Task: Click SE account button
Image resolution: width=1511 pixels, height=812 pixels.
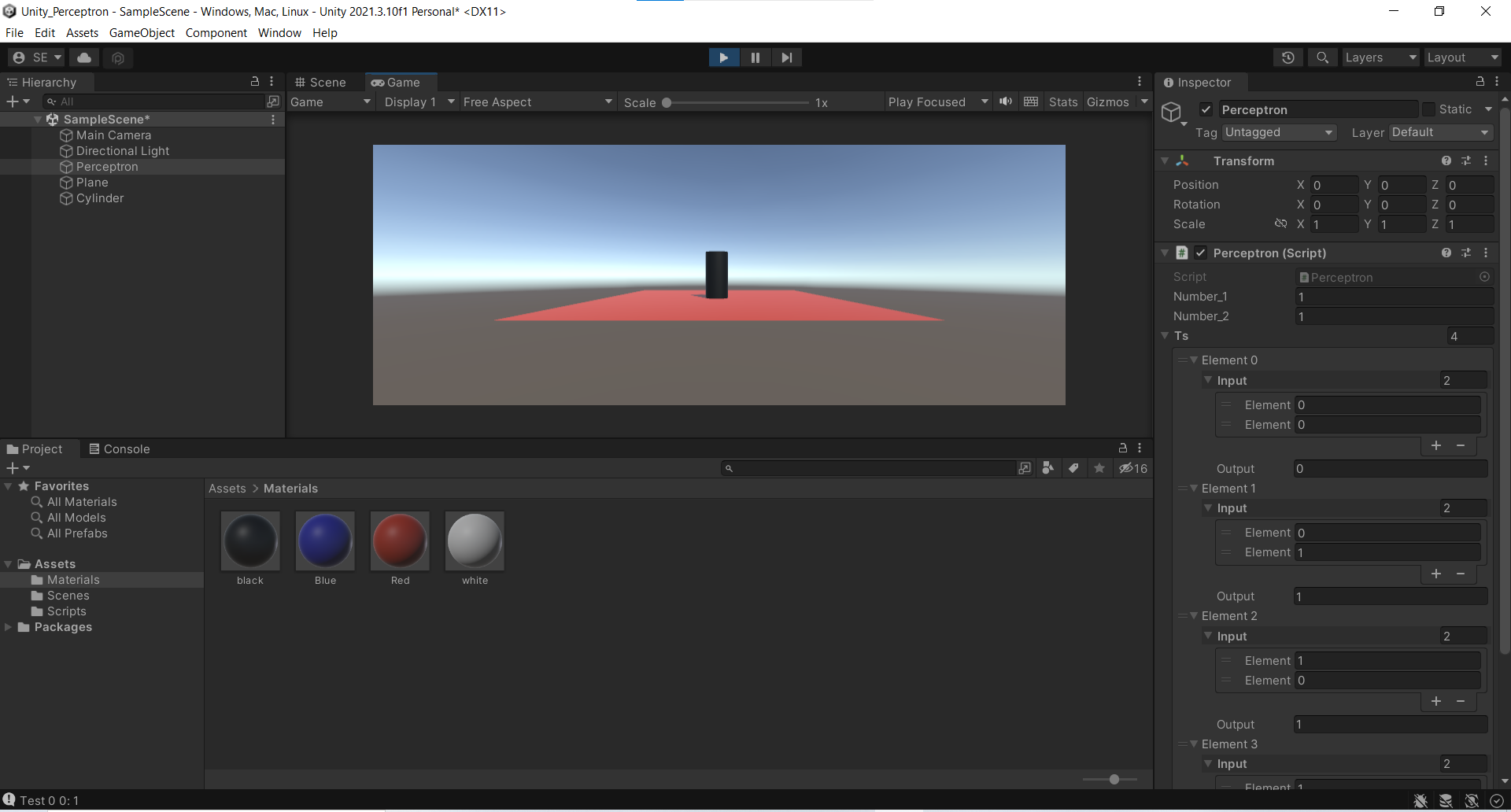Action: pos(37,57)
